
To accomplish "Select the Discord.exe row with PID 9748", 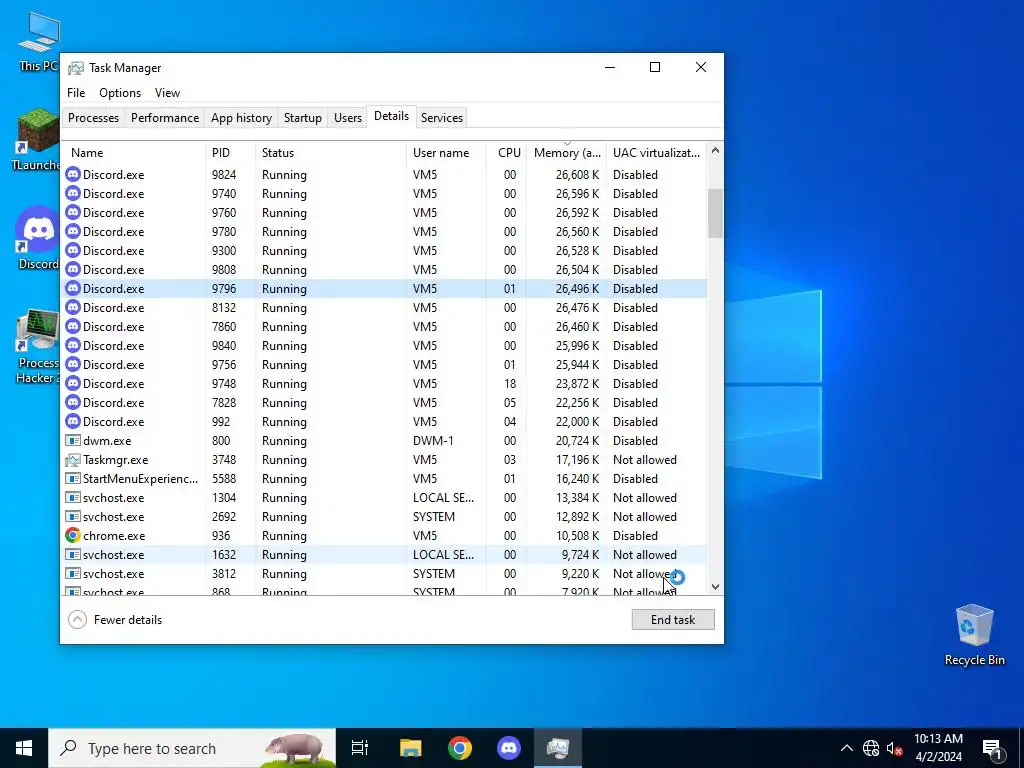I will pos(385,383).
